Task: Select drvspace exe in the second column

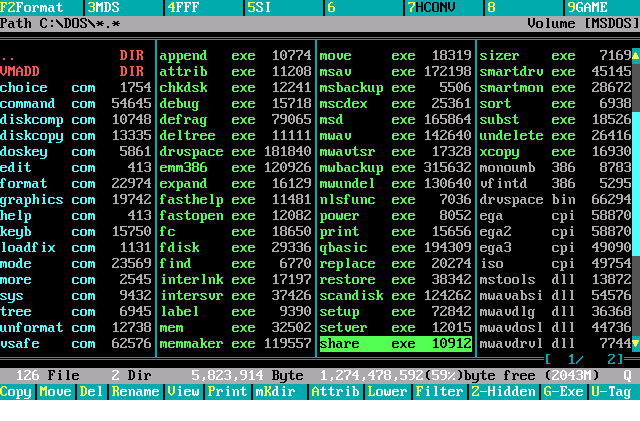Action: [x=236, y=151]
